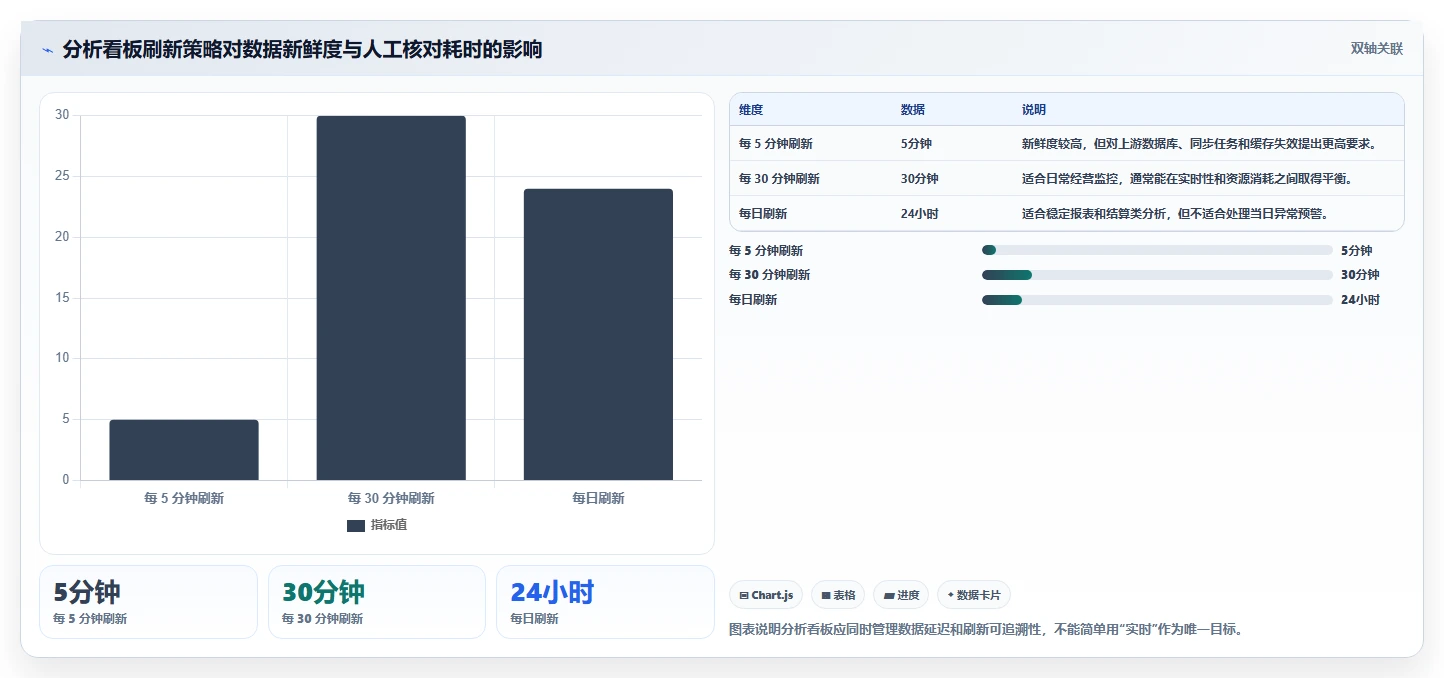The width and height of the screenshot is (1444, 678).
Task: Click the 每 5 分钟刷新 progress bar
Action: pos(1157,250)
